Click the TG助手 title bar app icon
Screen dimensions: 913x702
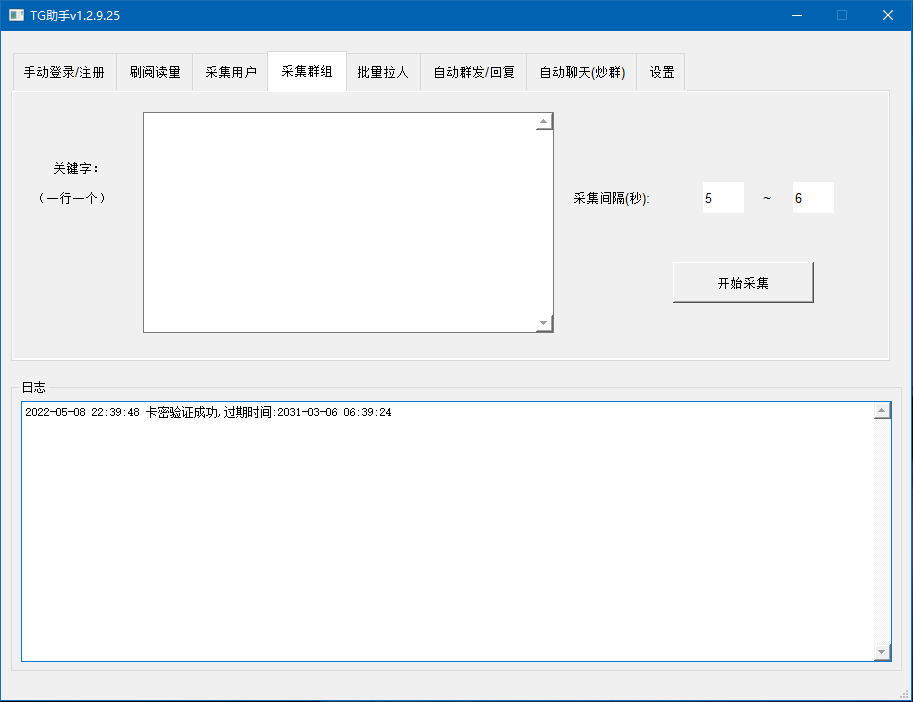tap(16, 15)
